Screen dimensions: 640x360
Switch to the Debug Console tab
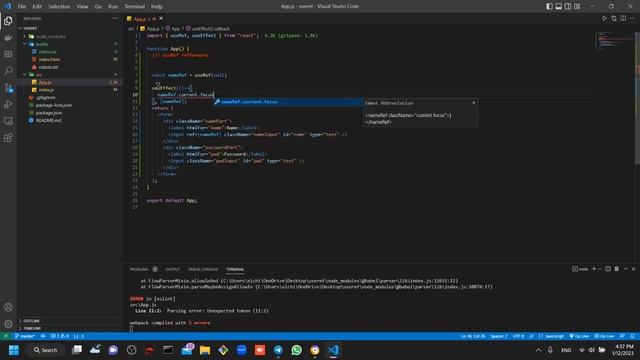click(x=203, y=269)
